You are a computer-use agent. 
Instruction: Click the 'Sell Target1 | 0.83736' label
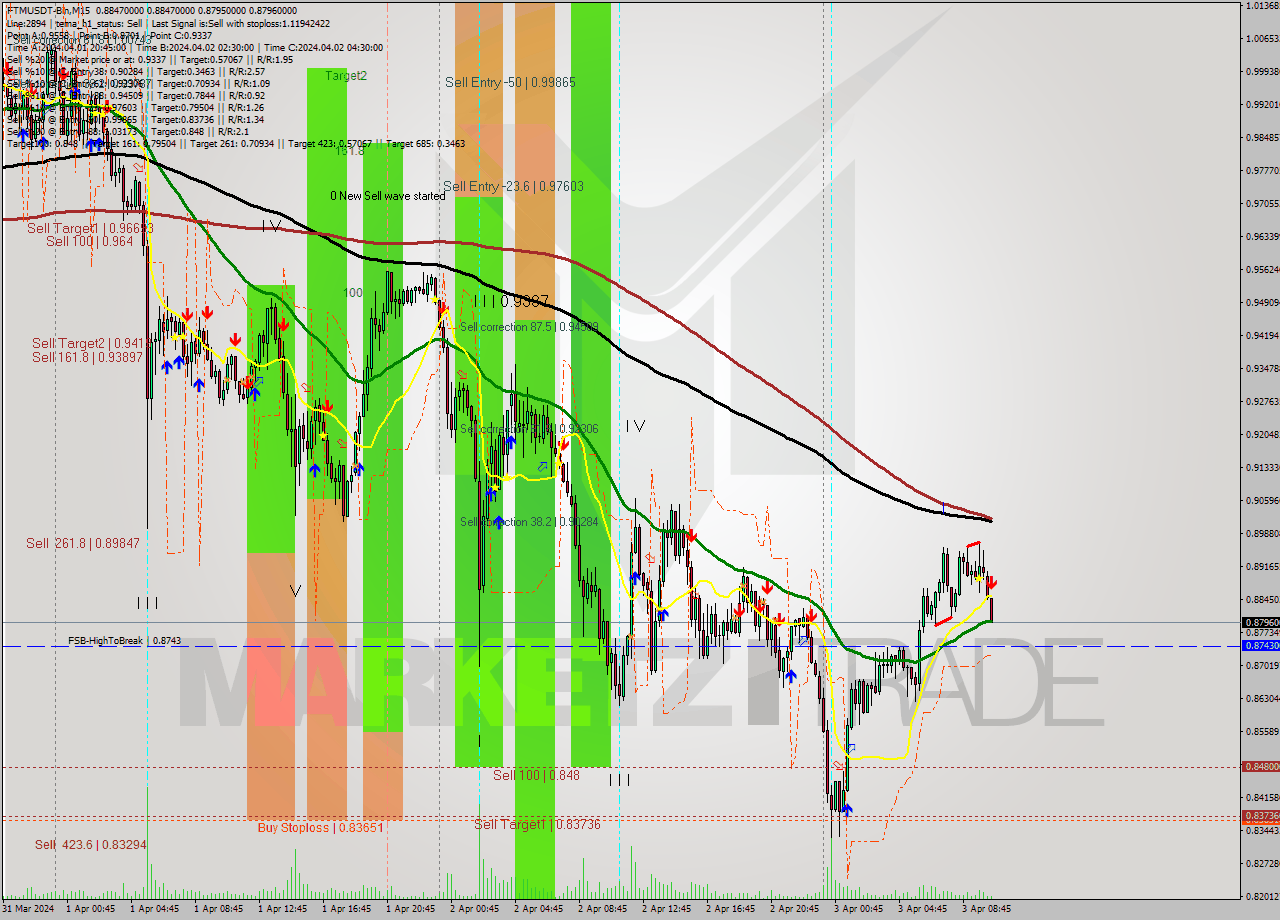tap(537, 824)
